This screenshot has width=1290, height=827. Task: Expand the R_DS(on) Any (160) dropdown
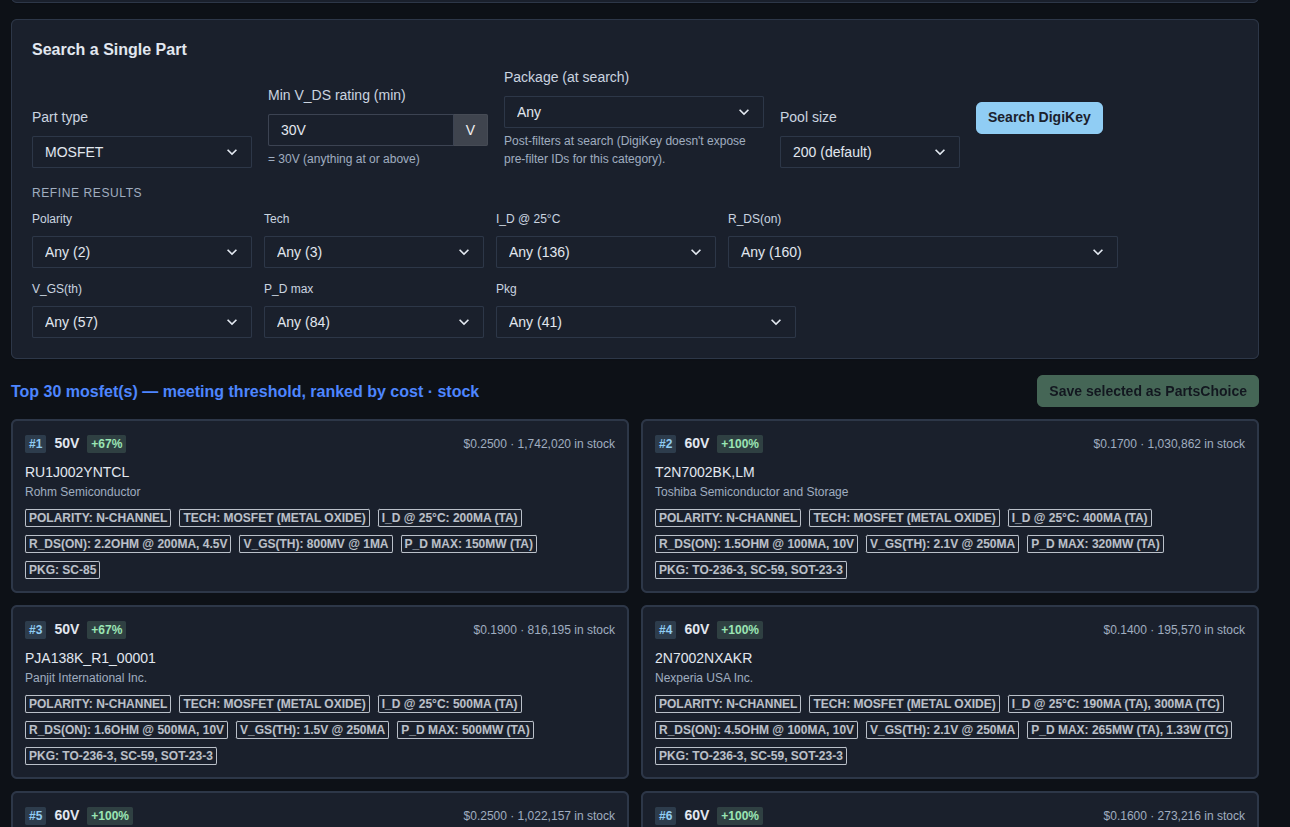coord(923,252)
